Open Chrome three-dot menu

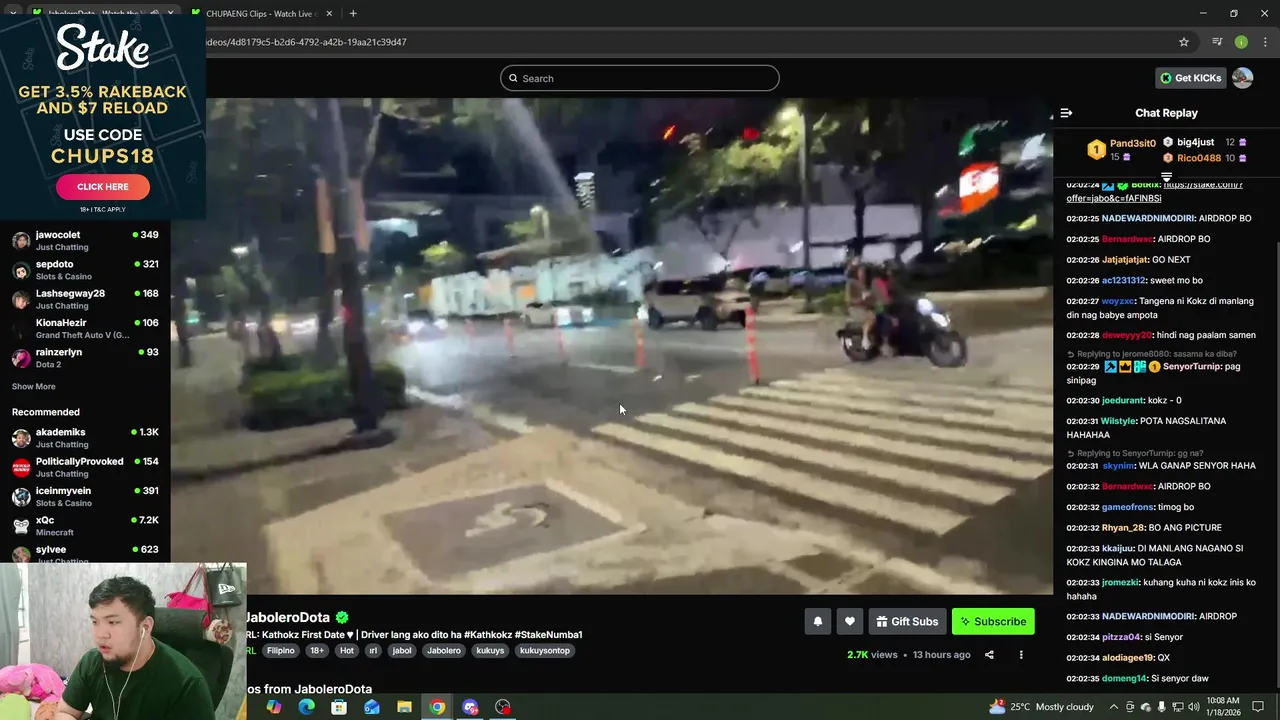[x=1265, y=42]
